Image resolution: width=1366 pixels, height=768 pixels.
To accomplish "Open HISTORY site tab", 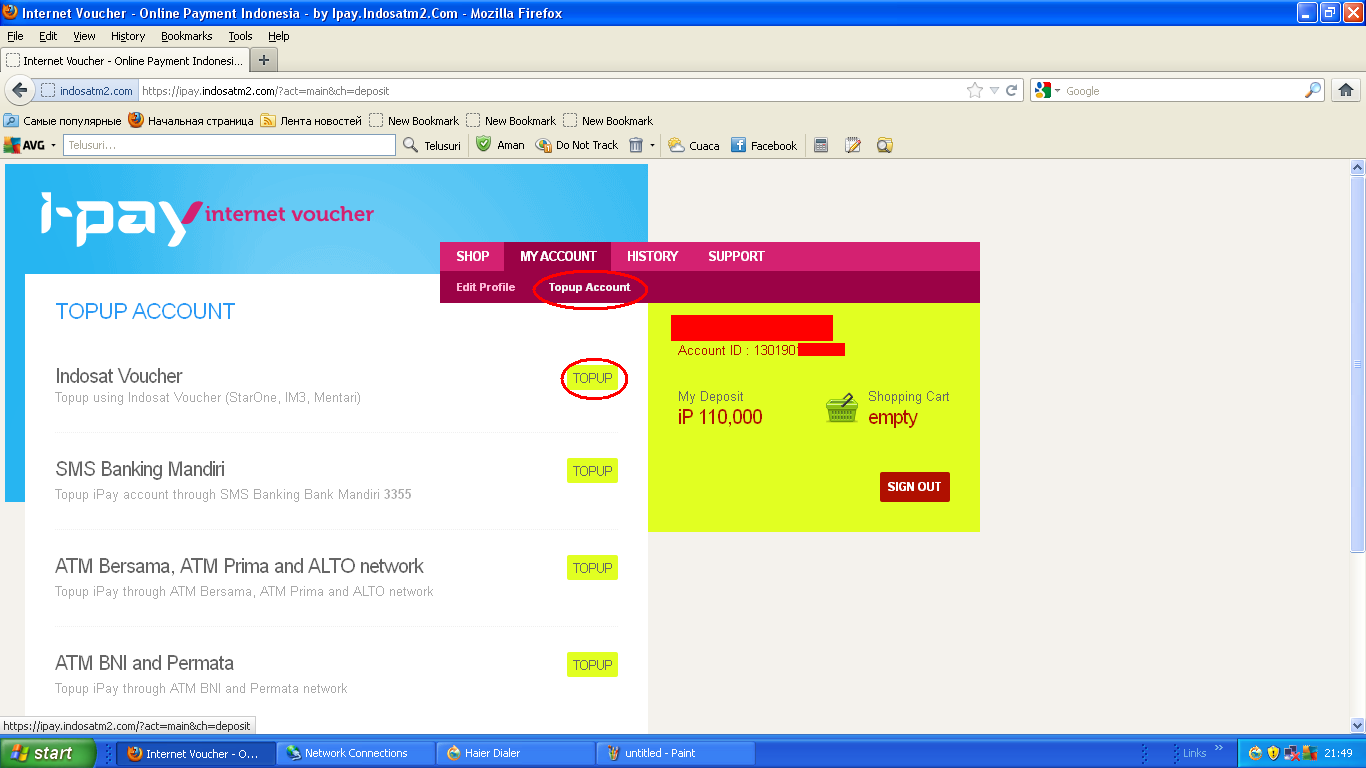I will click(x=652, y=256).
